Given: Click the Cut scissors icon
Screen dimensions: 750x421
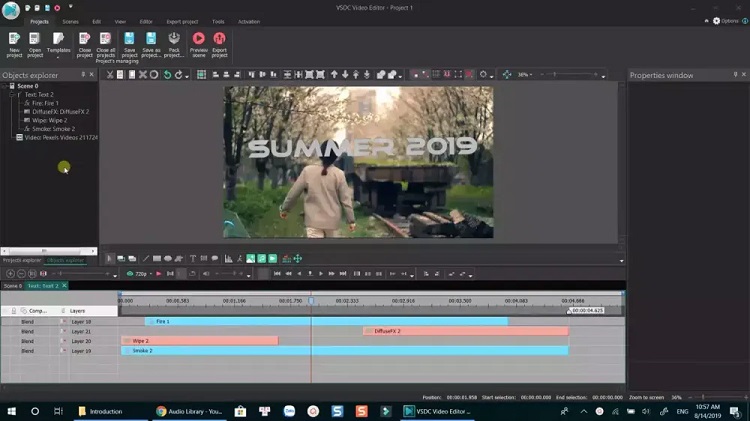Looking at the screenshot, I should (110, 75).
